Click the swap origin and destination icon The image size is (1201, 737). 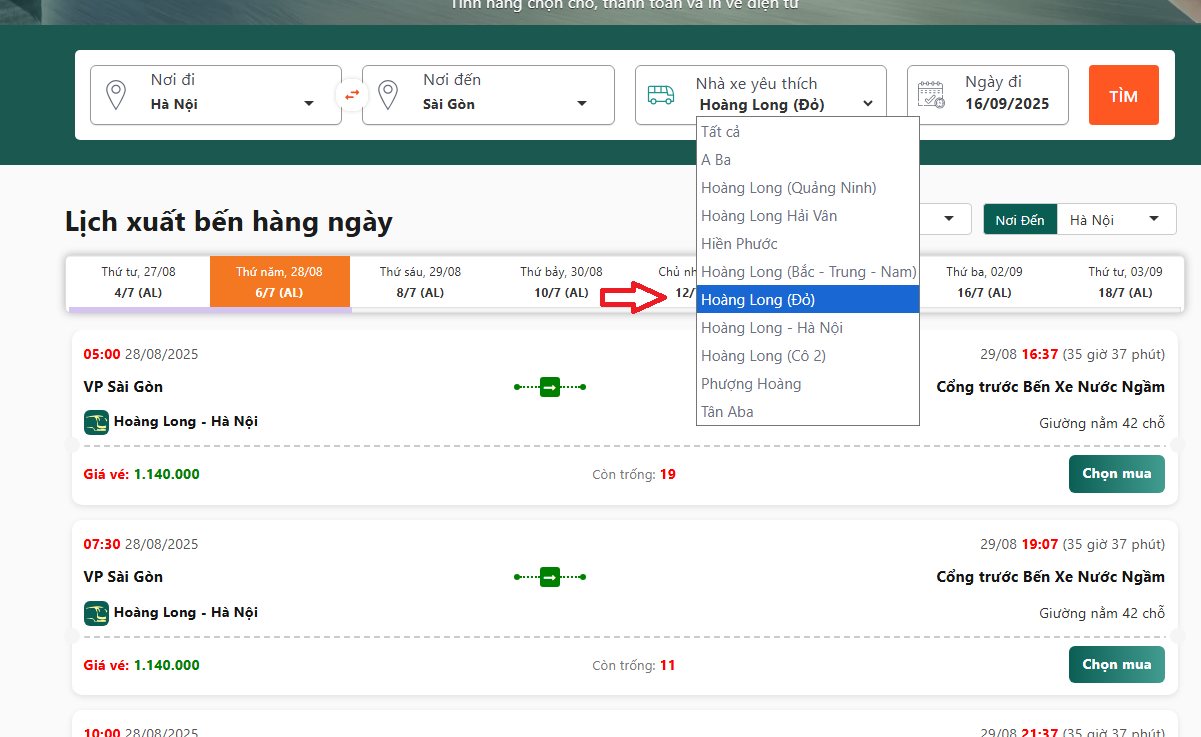pos(352,95)
